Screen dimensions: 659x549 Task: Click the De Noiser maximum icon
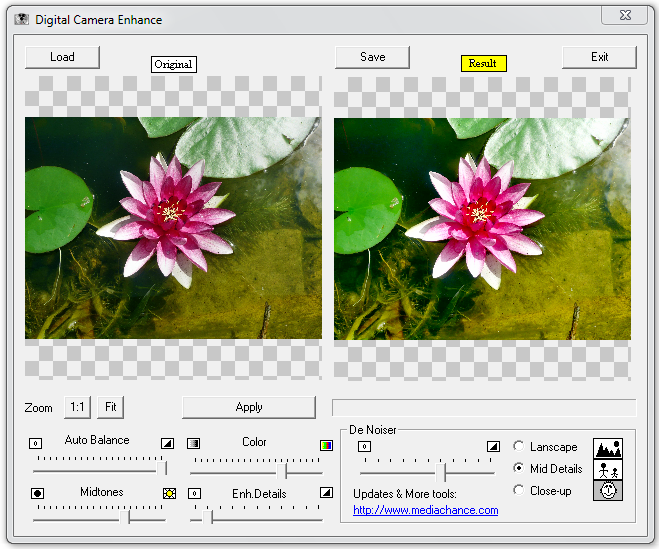pyautogui.click(x=493, y=446)
